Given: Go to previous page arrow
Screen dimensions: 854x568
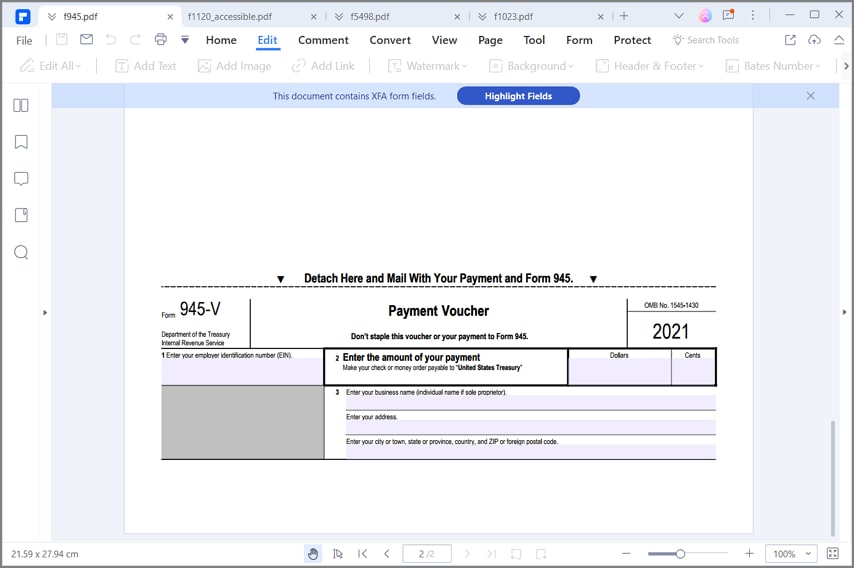Looking at the screenshot, I should coord(387,554).
